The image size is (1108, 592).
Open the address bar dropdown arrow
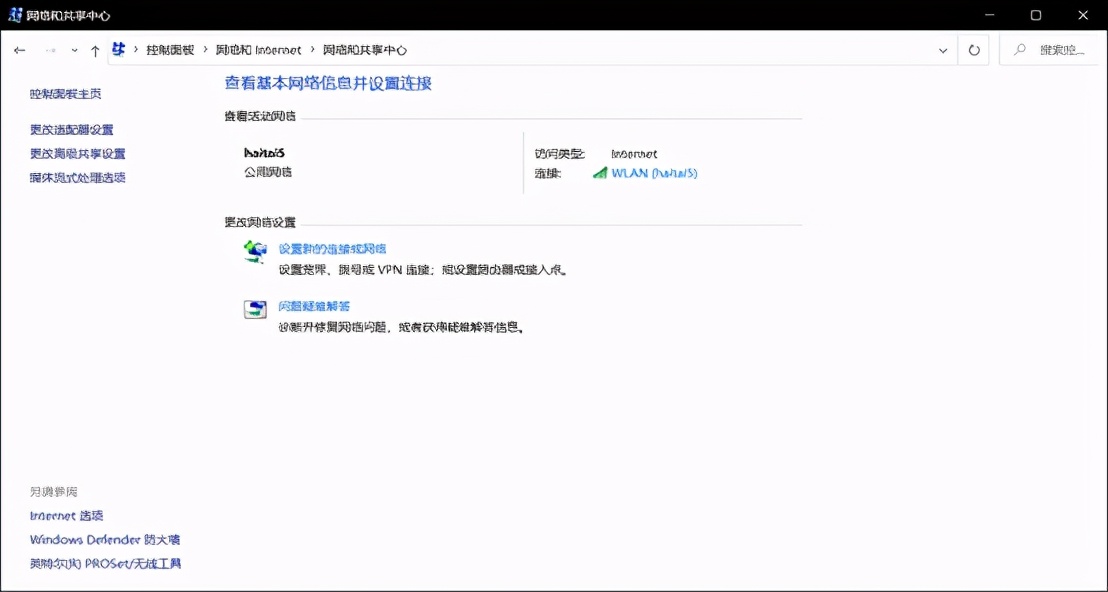pos(942,48)
